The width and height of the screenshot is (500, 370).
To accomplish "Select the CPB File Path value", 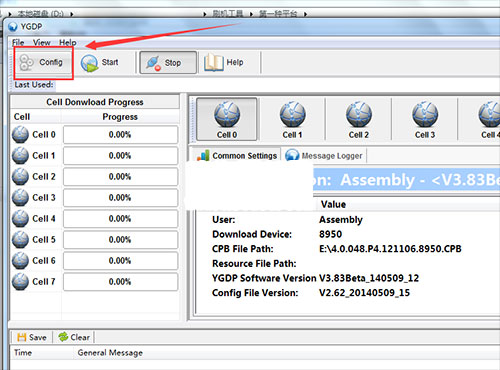I will (x=390, y=249).
